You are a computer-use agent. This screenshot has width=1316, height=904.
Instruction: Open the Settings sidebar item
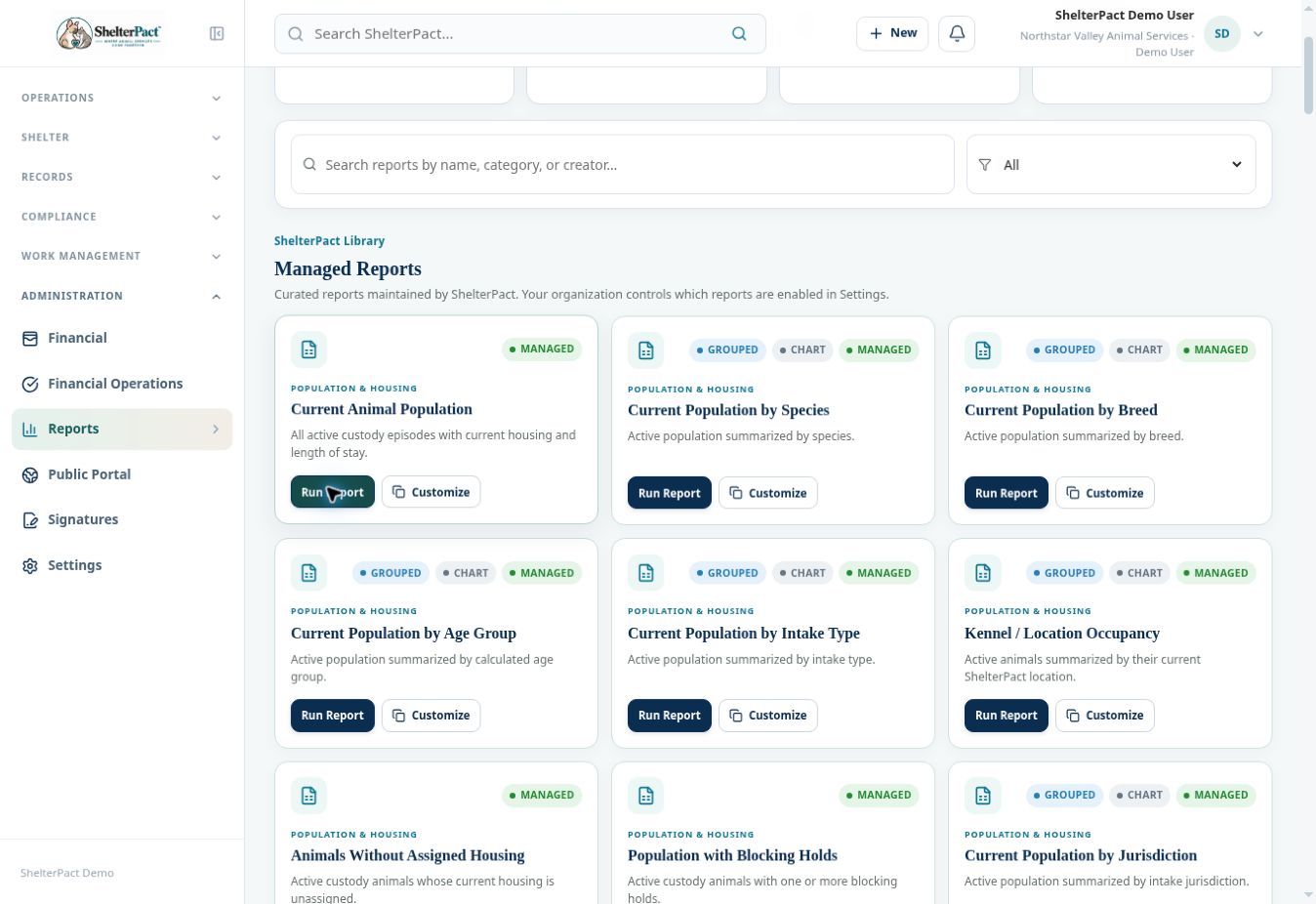click(x=122, y=566)
